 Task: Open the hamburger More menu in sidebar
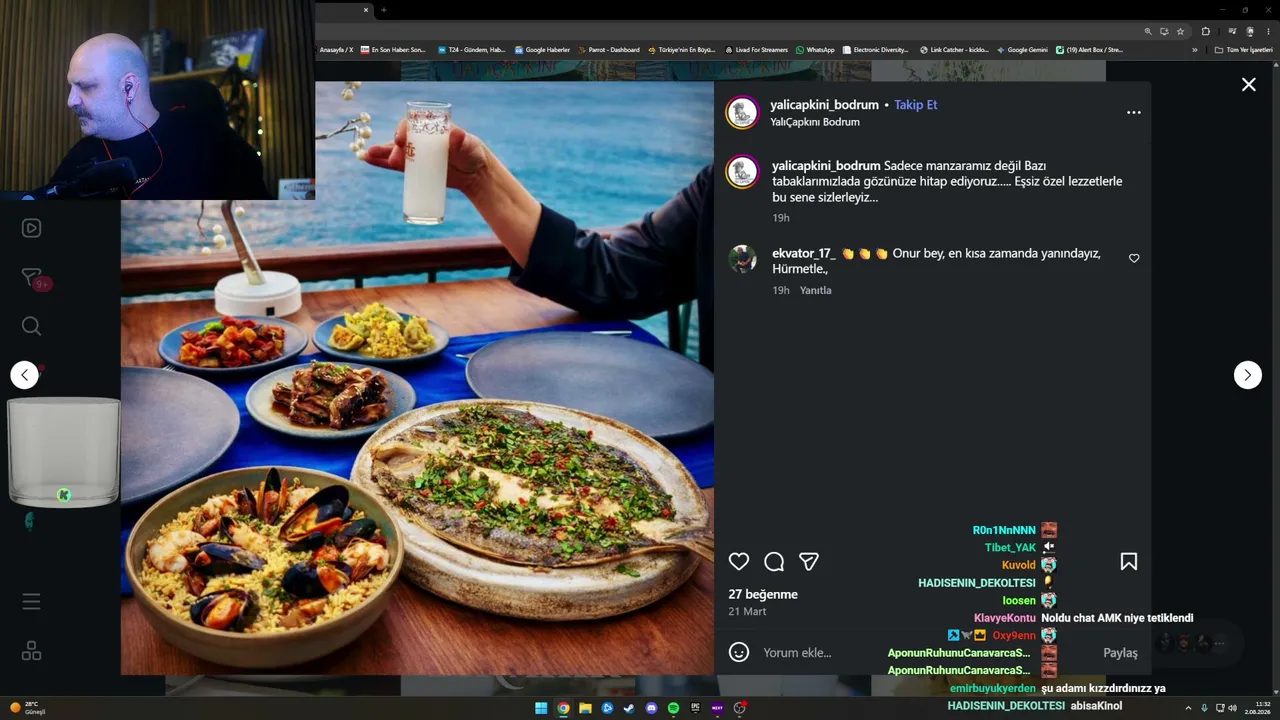(x=31, y=601)
